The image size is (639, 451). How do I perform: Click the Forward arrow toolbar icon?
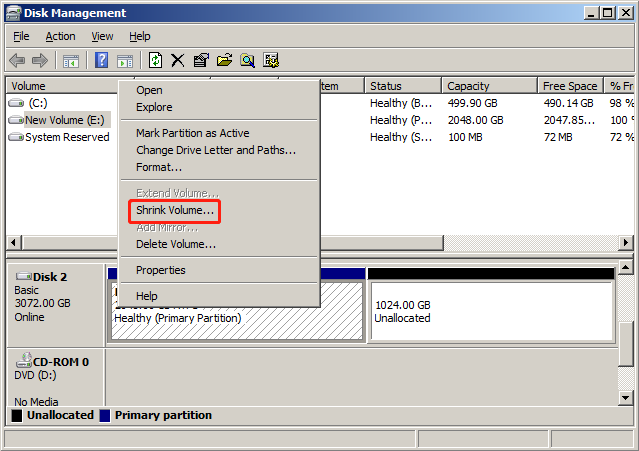[40, 61]
